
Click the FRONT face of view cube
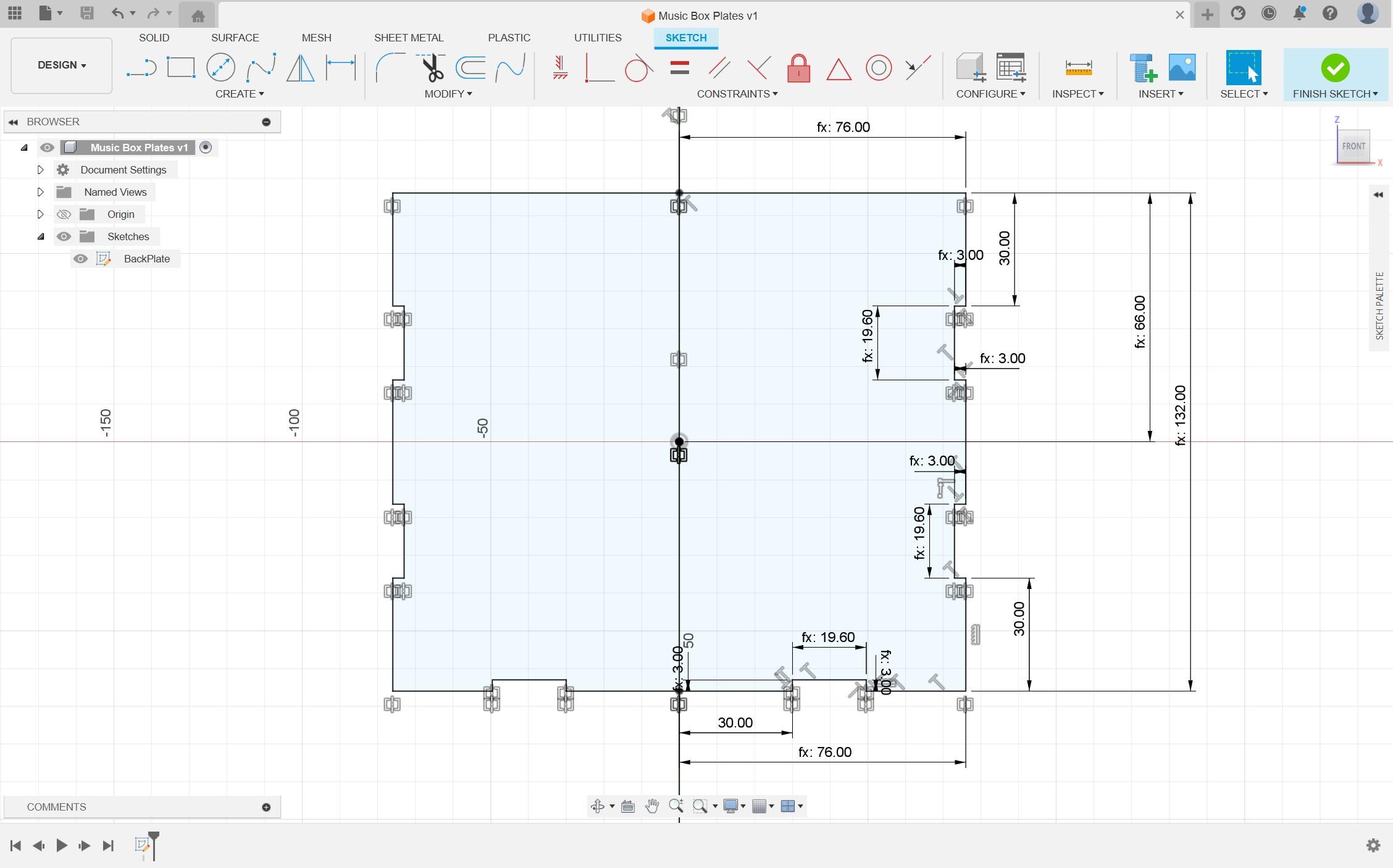click(x=1353, y=146)
